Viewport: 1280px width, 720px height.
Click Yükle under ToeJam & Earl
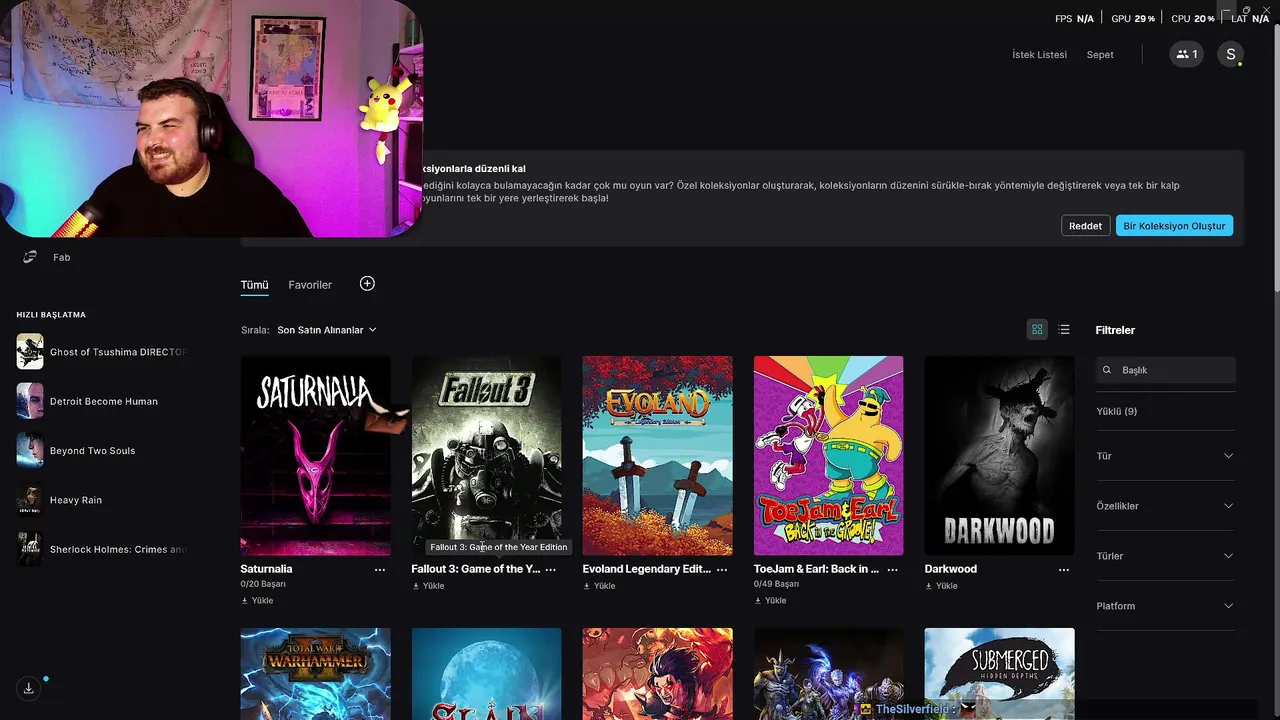click(770, 601)
